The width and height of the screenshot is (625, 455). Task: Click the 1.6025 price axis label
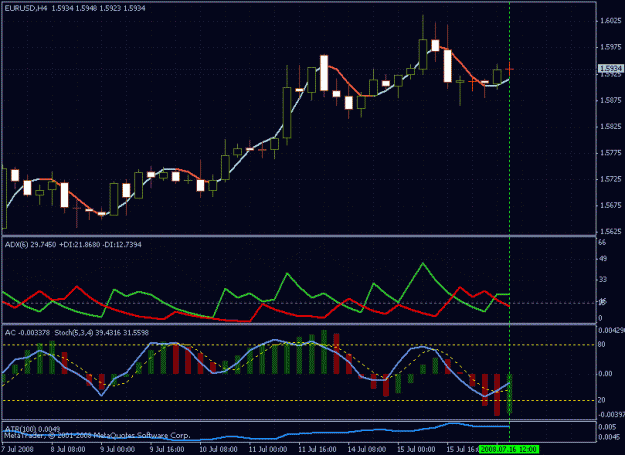pyautogui.click(x=611, y=21)
